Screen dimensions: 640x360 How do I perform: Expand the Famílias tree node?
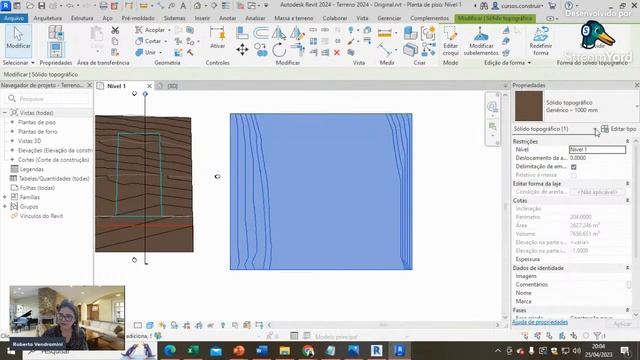[5, 197]
